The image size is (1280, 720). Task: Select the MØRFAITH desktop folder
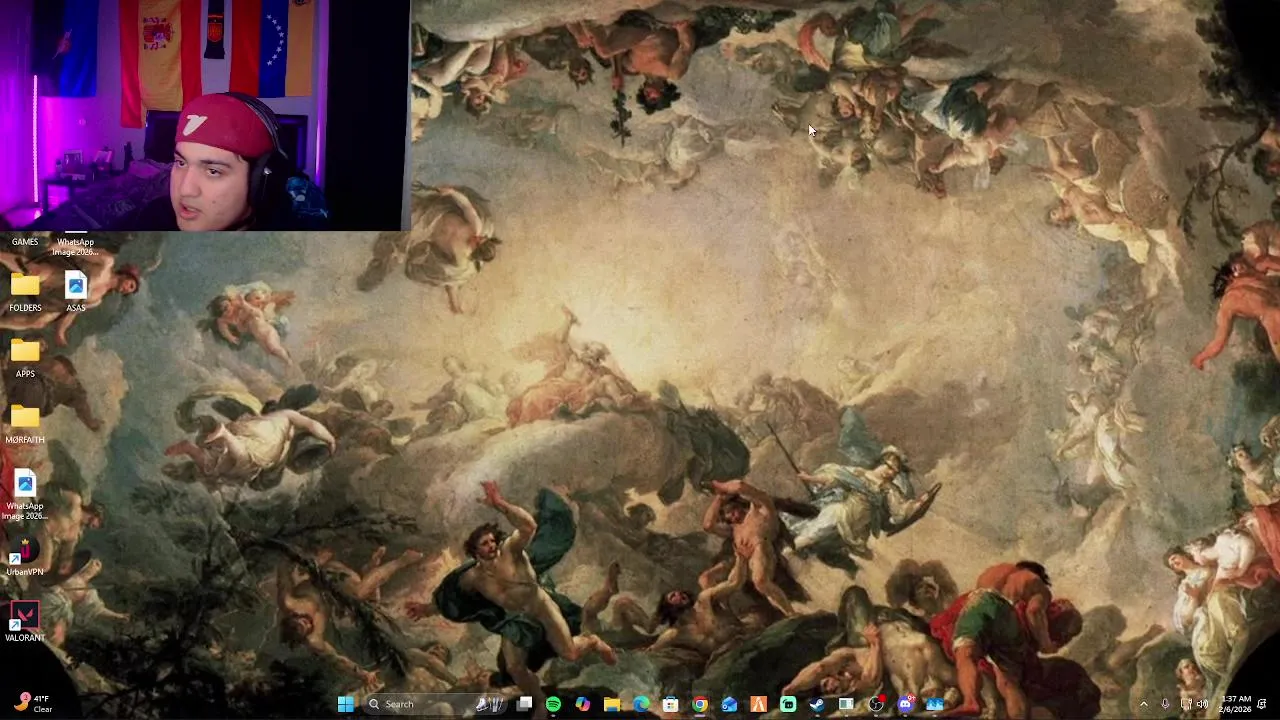(25, 425)
